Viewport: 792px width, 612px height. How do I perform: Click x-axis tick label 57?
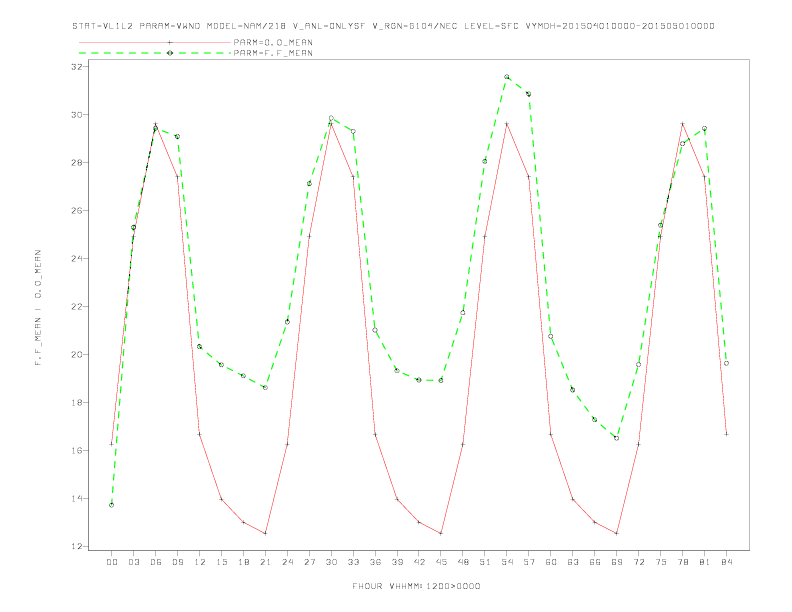coord(529,562)
